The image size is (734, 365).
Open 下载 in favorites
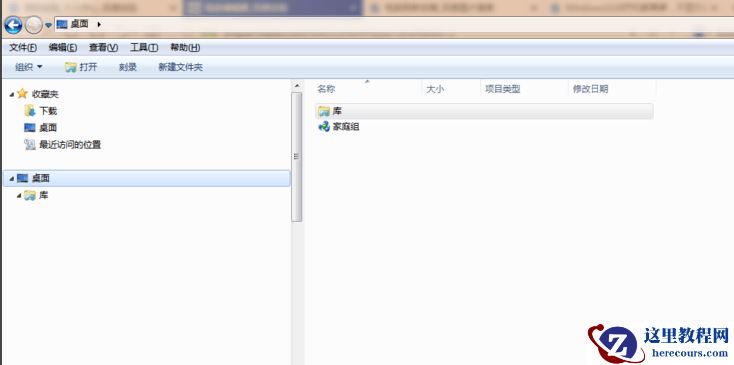coord(41,111)
